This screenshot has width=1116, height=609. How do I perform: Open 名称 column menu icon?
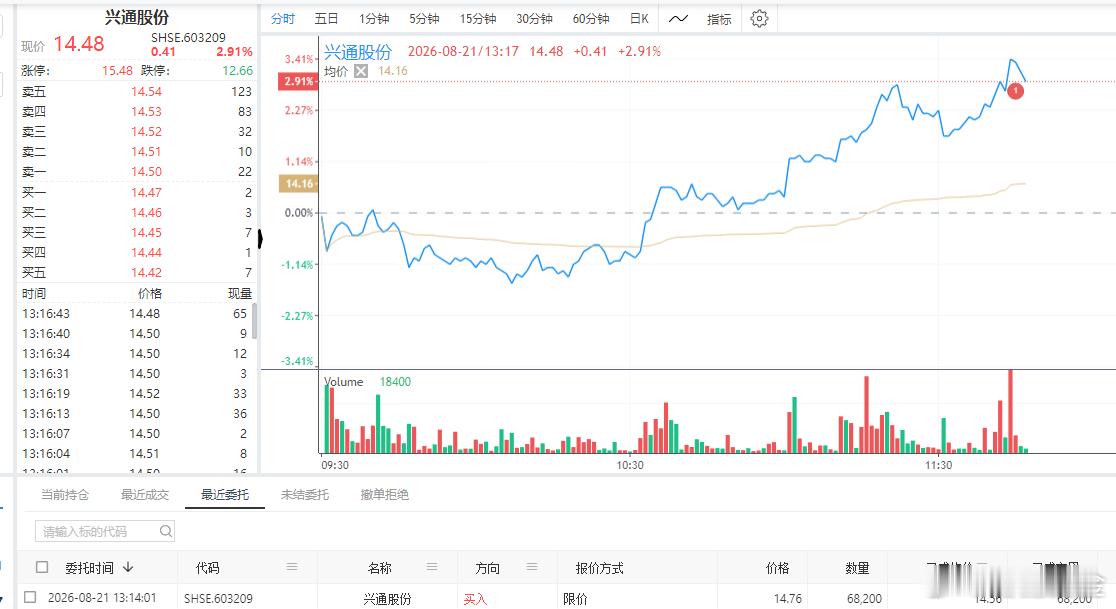(x=431, y=567)
